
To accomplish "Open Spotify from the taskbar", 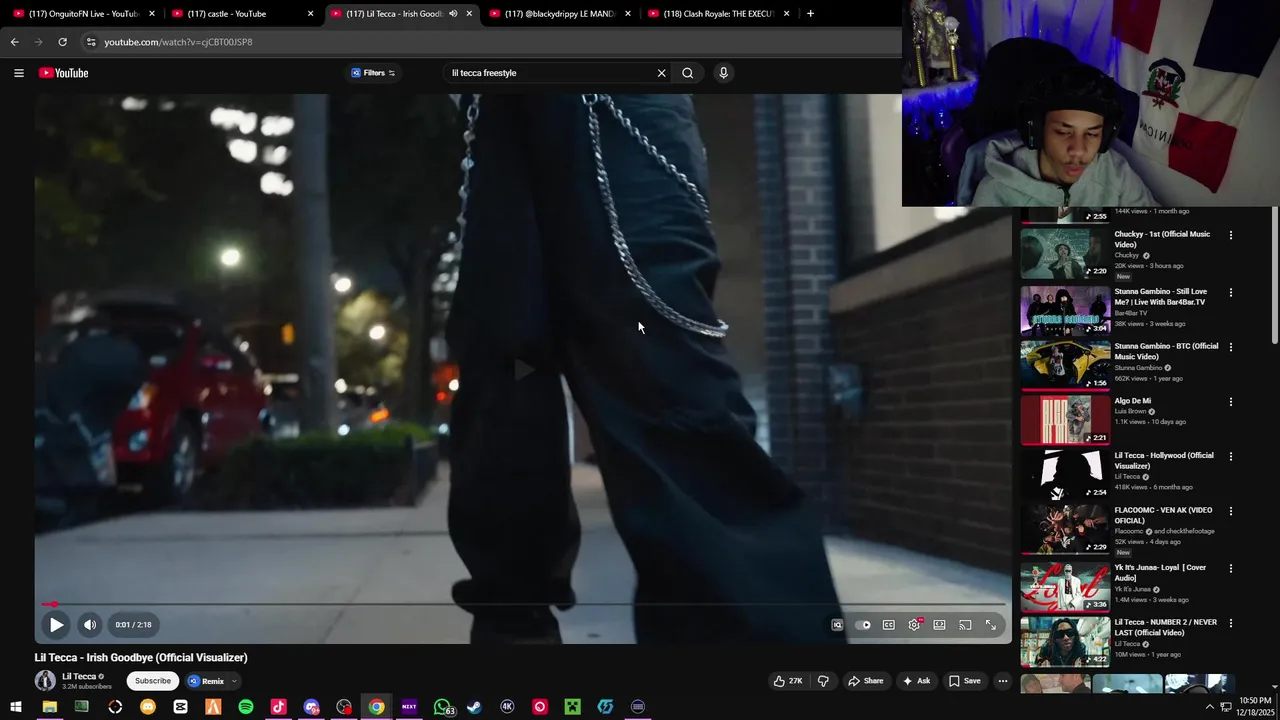I will click(x=246, y=707).
